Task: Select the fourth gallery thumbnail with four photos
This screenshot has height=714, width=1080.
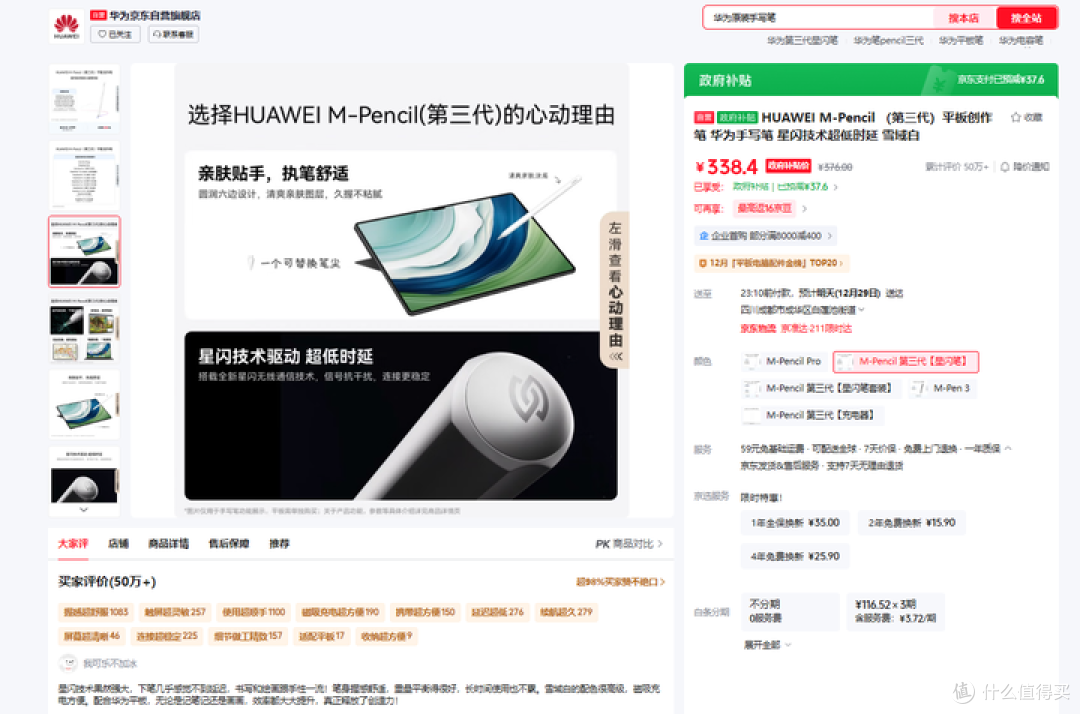Action: [85, 329]
